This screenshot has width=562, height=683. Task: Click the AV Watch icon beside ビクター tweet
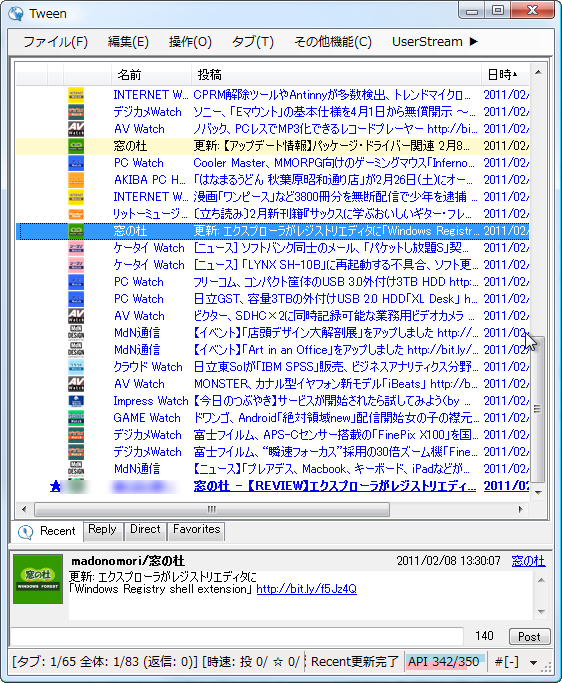[x=76, y=315]
